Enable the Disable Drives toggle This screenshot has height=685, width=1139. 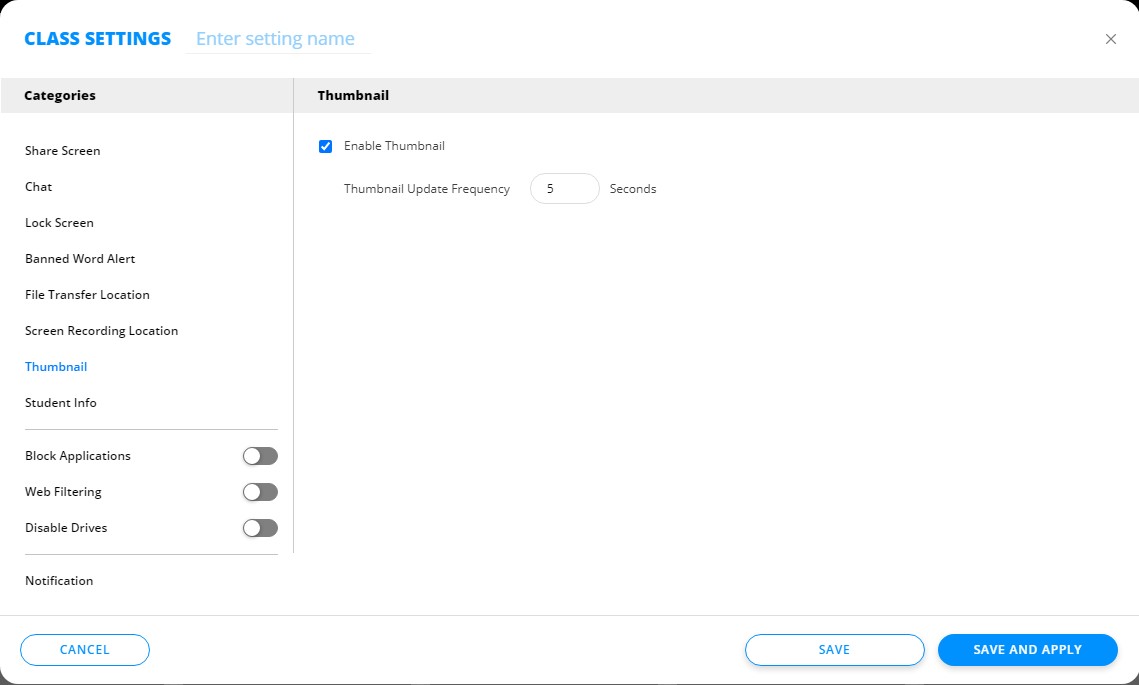click(x=260, y=528)
